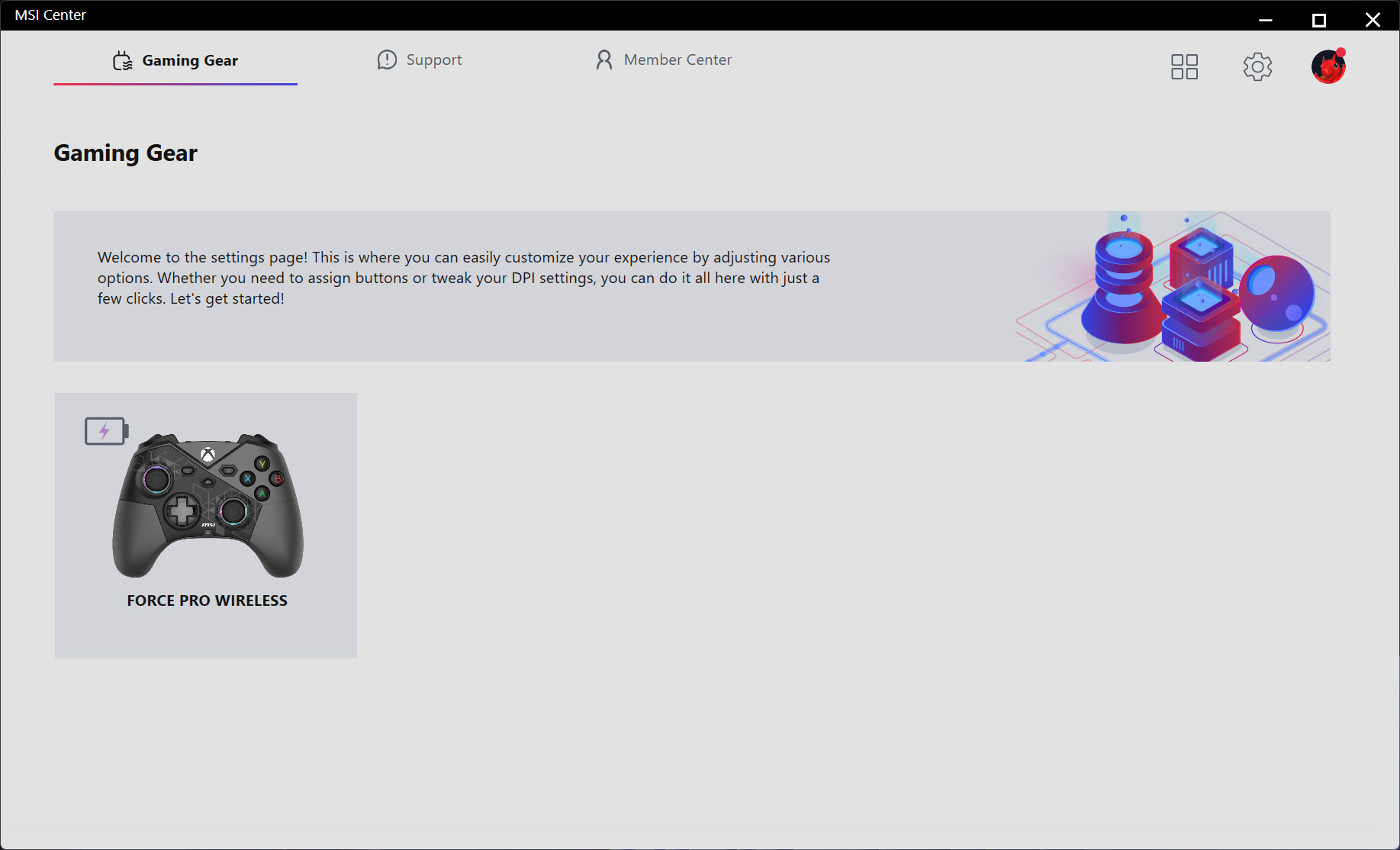Click the battery charging status icon
1400x850 pixels.
[106, 431]
